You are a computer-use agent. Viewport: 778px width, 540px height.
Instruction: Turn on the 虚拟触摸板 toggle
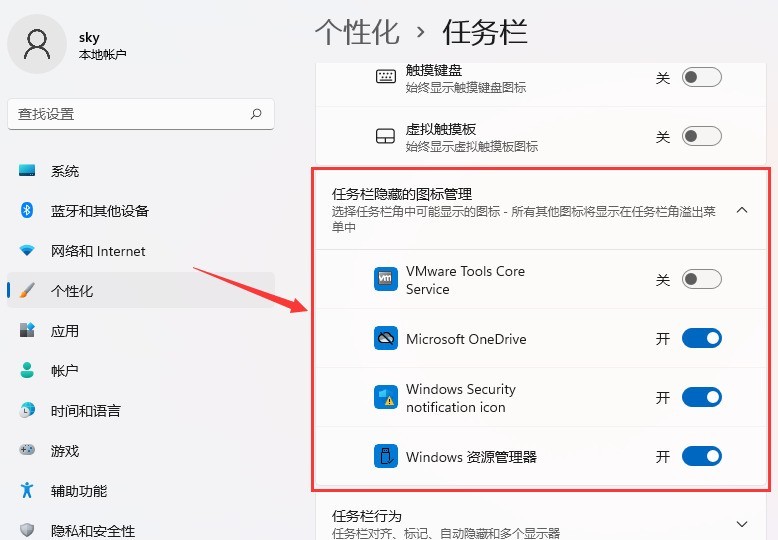point(702,136)
